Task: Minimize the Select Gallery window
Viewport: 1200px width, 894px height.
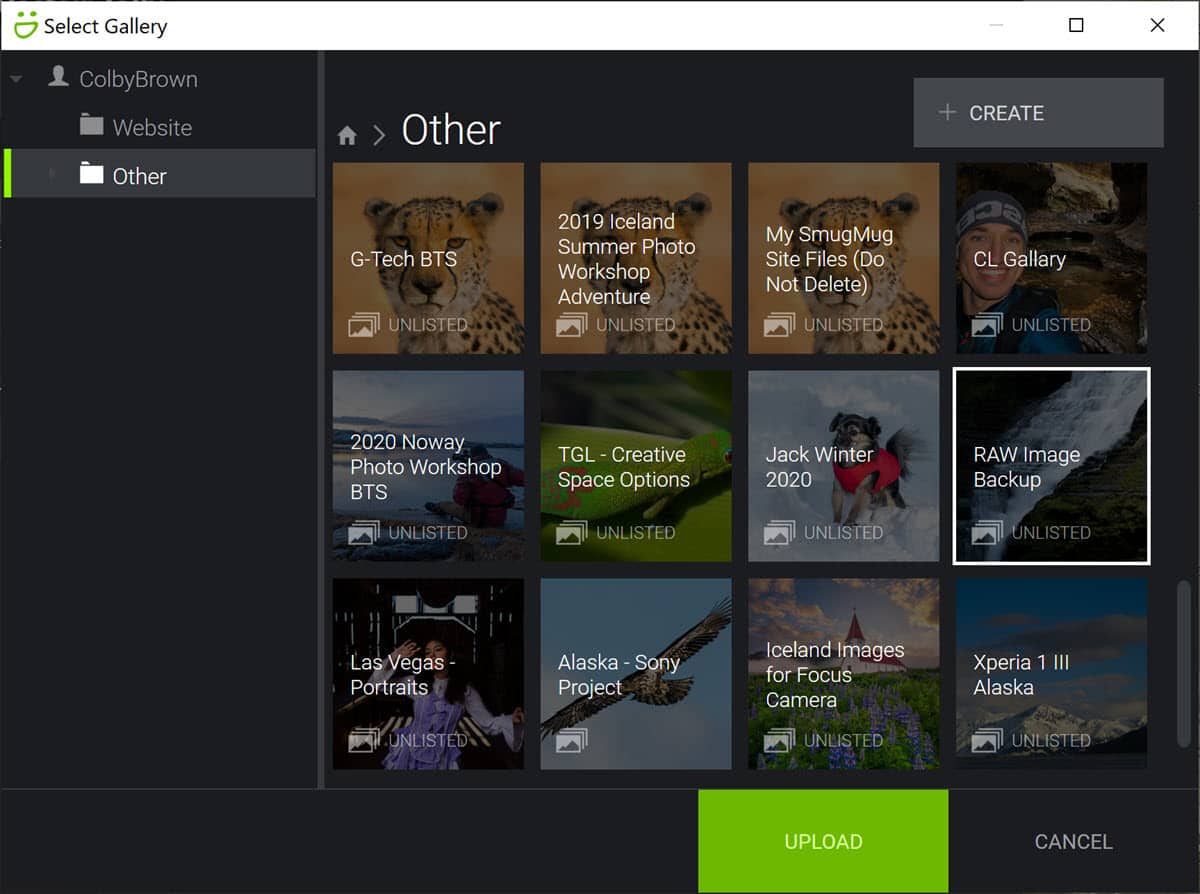Action: 995,25
